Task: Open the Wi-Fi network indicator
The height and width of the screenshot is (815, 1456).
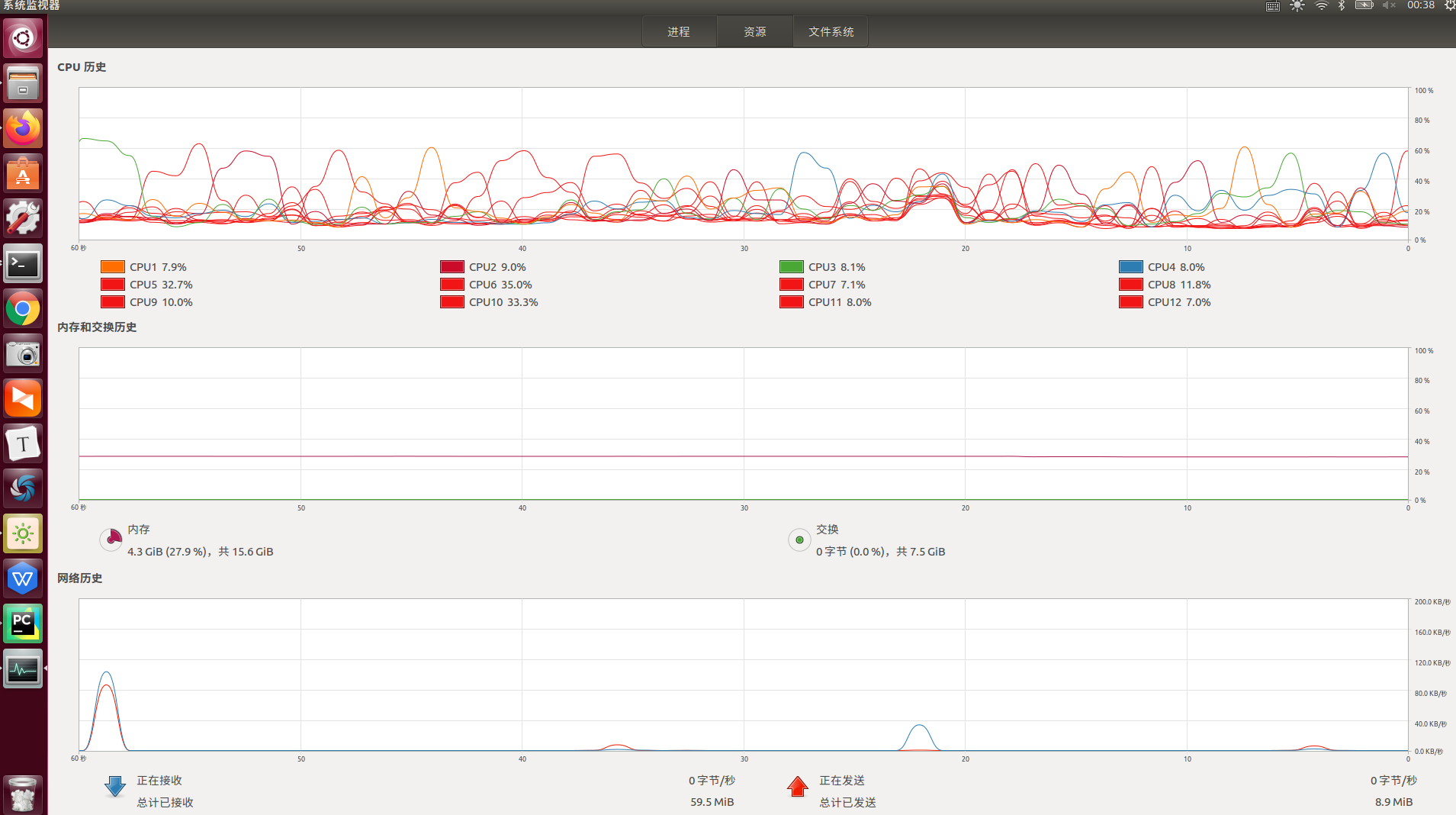Action: pyautogui.click(x=1321, y=5)
